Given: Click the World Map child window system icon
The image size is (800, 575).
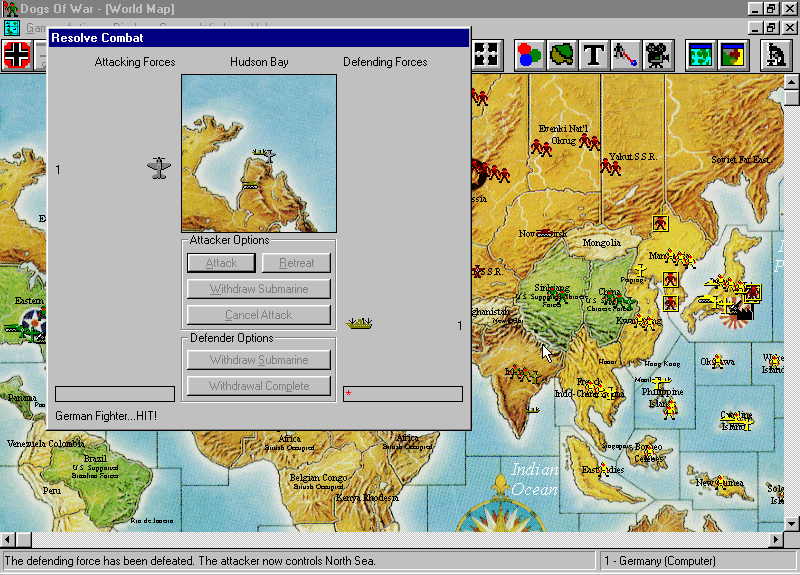Looking at the screenshot, I should tap(11, 27).
